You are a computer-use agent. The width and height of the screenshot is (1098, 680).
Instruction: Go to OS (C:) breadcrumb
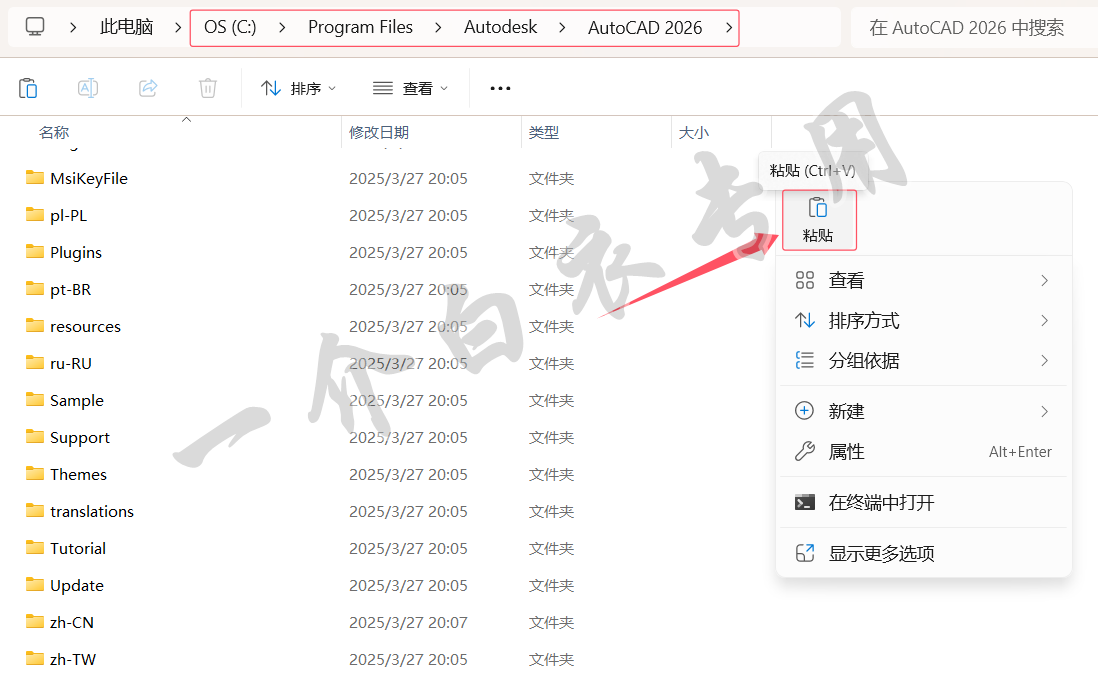(x=230, y=27)
